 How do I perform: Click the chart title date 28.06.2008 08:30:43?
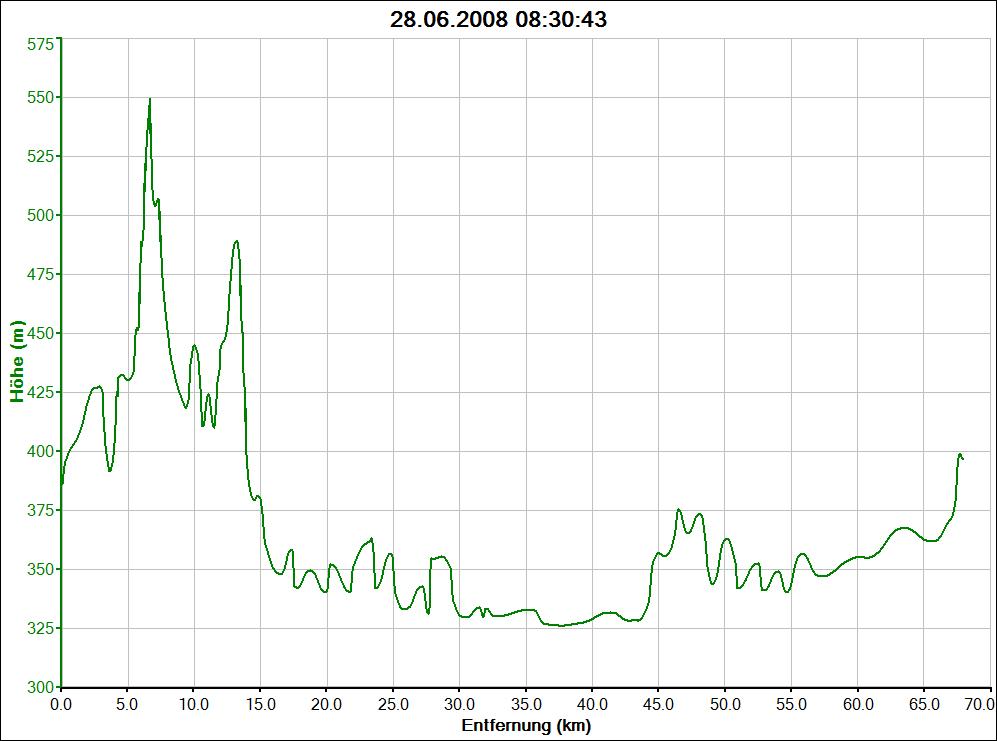click(x=498, y=19)
